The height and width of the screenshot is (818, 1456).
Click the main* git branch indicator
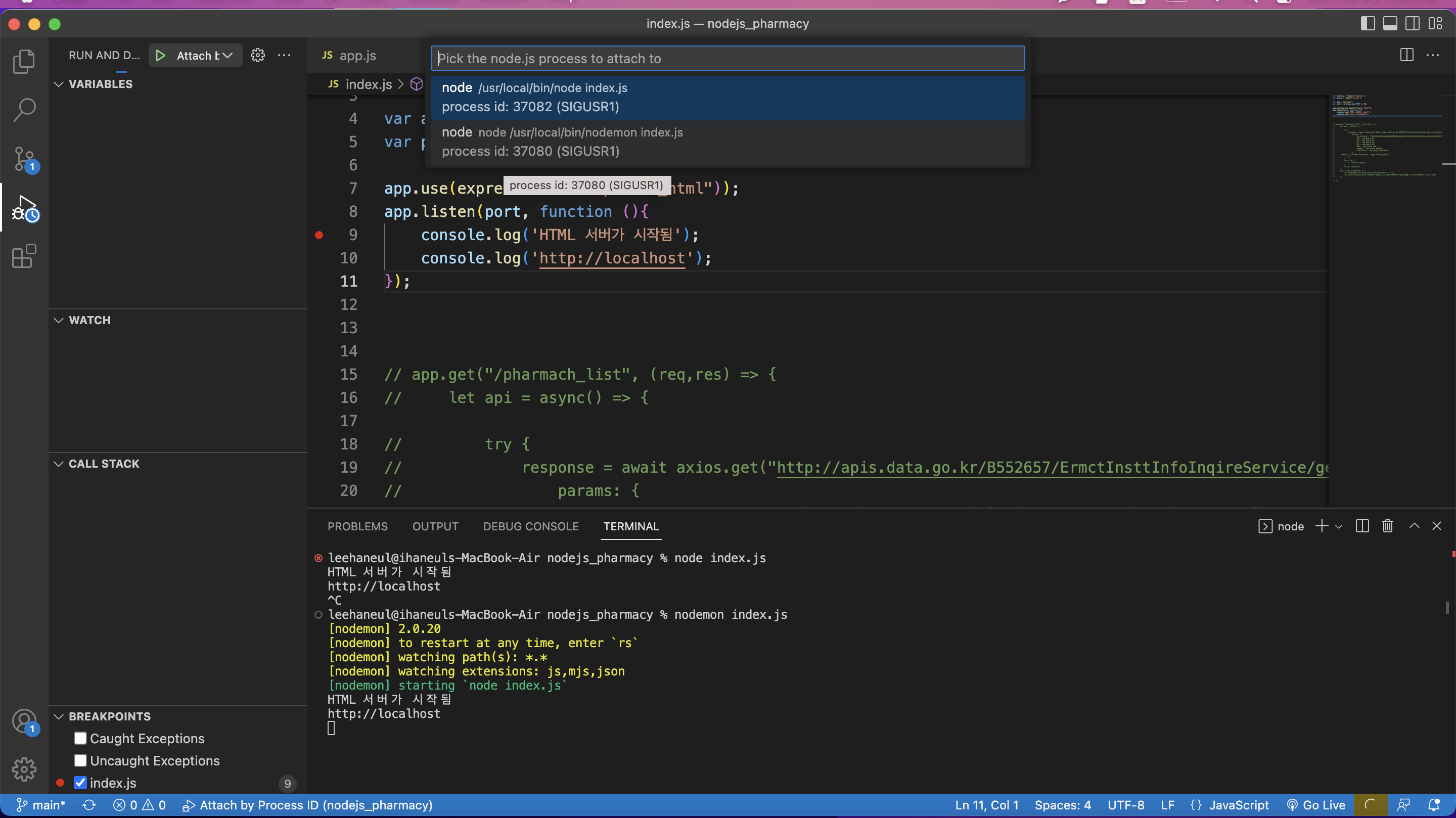click(40, 805)
